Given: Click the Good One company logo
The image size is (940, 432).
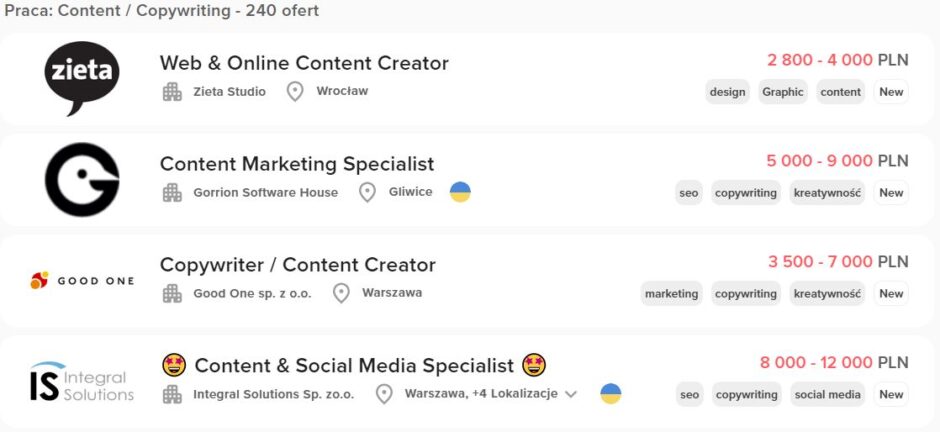Looking at the screenshot, I should coord(82,280).
